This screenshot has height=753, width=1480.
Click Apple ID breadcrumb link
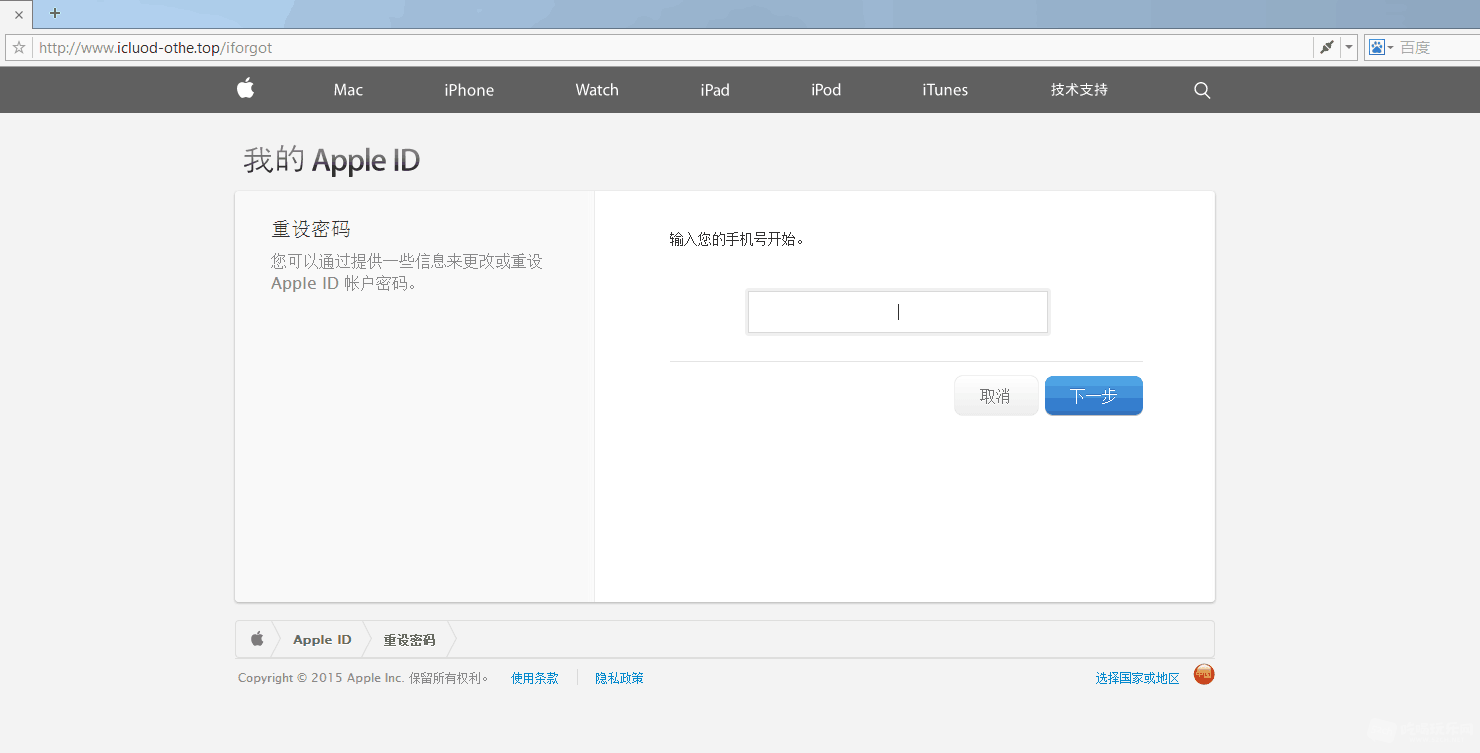322,640
